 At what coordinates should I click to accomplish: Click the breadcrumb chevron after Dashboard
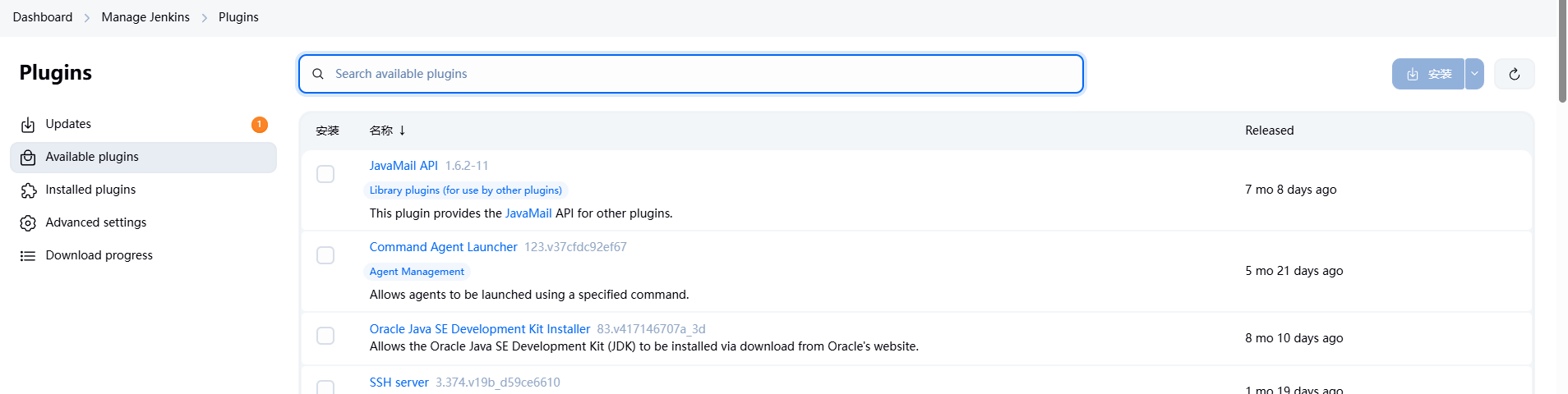click(x=87, y=17)
